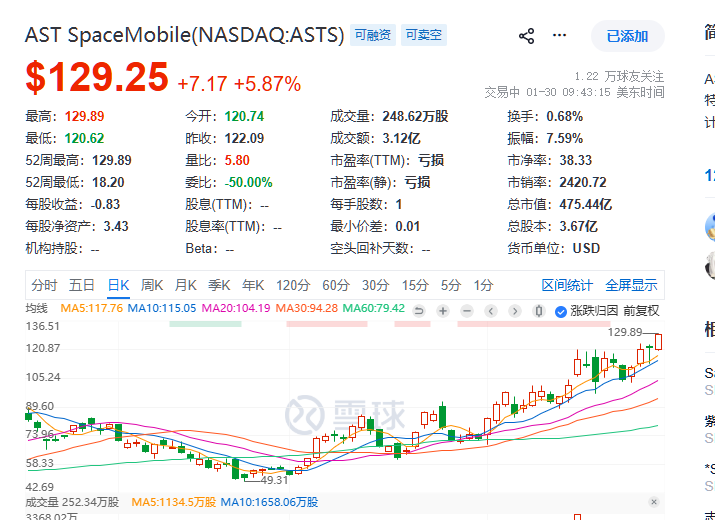Select the 年K chart tab
Image resolution: width=715 pixels, height=520 pixels.
point(253,286)
